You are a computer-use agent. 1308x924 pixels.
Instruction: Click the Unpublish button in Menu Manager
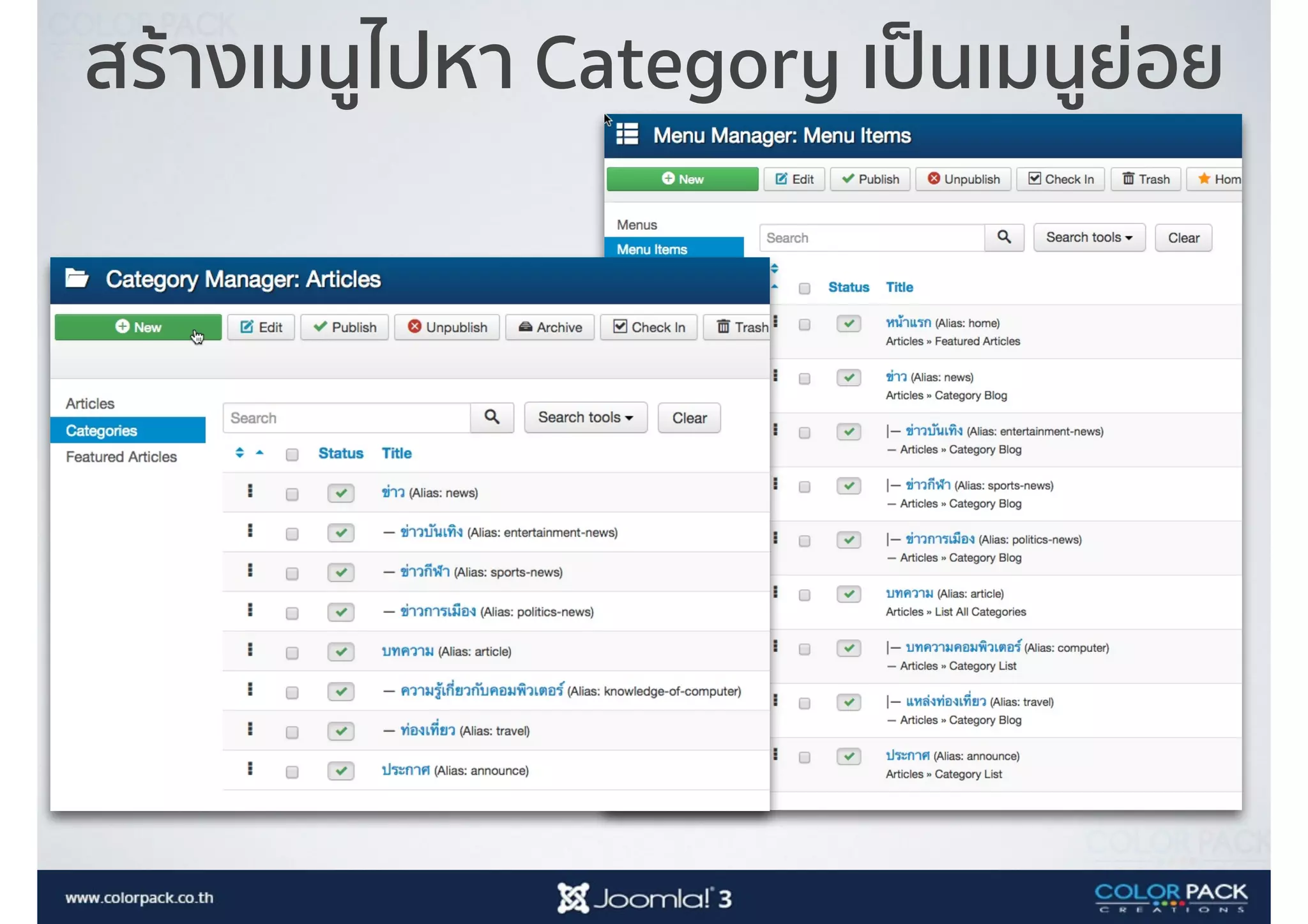tap(963, 179)
